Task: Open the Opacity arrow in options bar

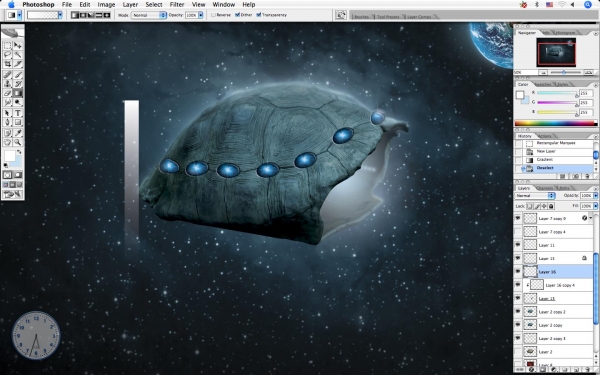Action: coord(201,15)
